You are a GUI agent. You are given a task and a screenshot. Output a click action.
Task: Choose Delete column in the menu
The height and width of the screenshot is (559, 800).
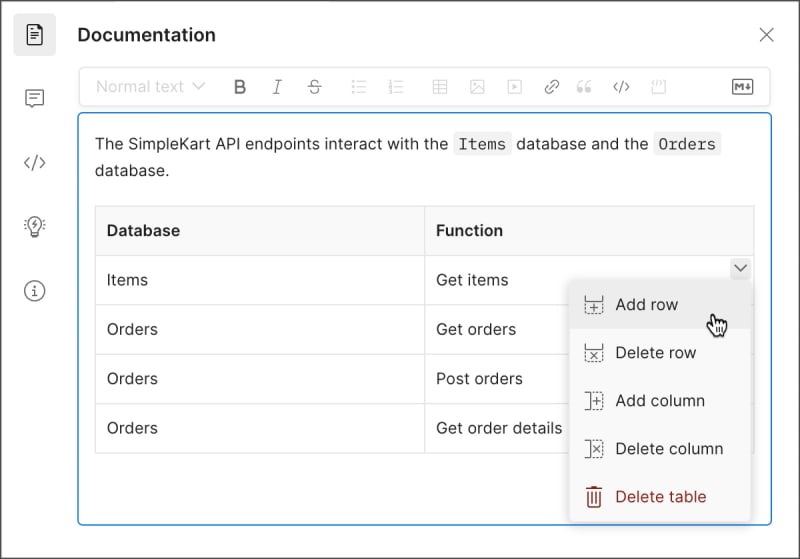[x=668, y=449]
